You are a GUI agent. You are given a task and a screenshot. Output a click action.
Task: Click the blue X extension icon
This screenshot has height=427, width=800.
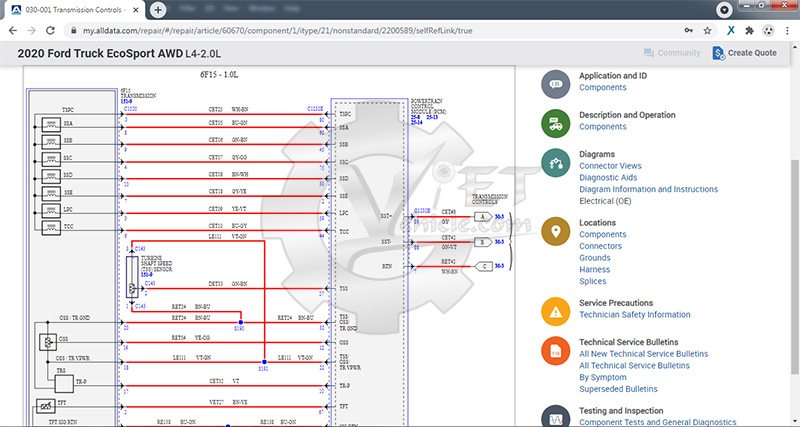pos(731,31)
